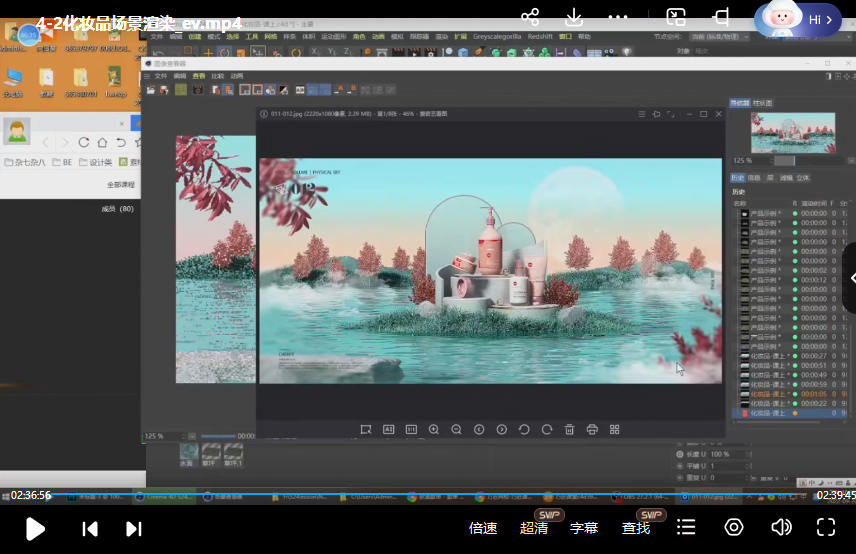Skip to the next video
This screenshot has height=554, width=856.
coord(133,529)
